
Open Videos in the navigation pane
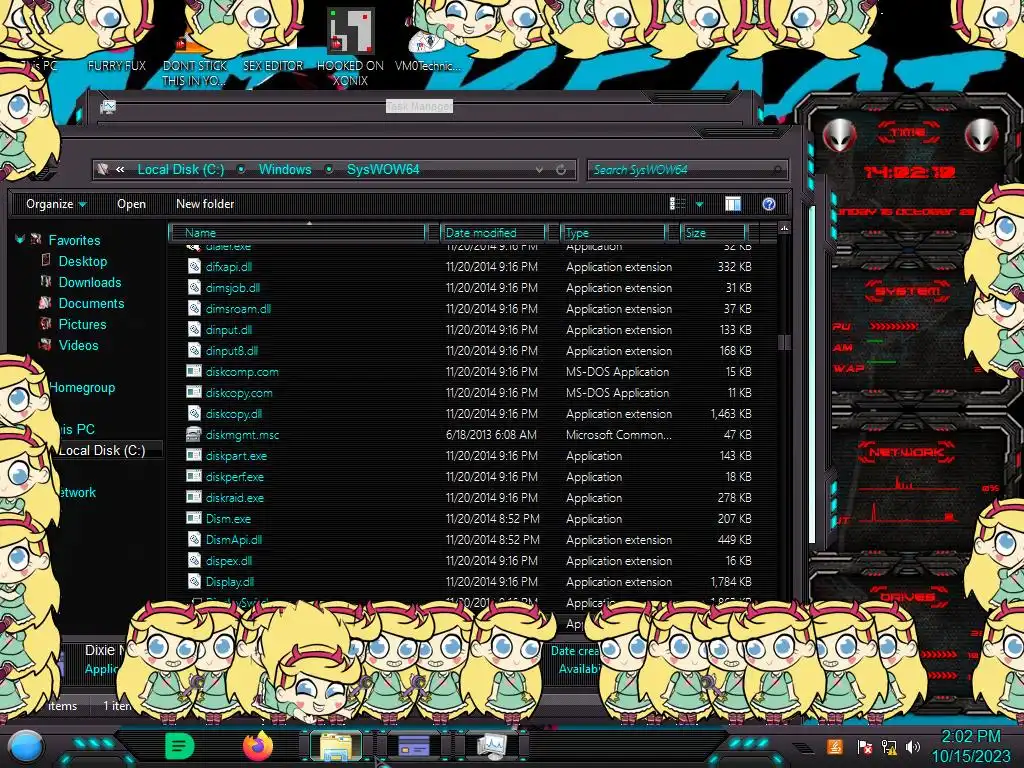78,345
